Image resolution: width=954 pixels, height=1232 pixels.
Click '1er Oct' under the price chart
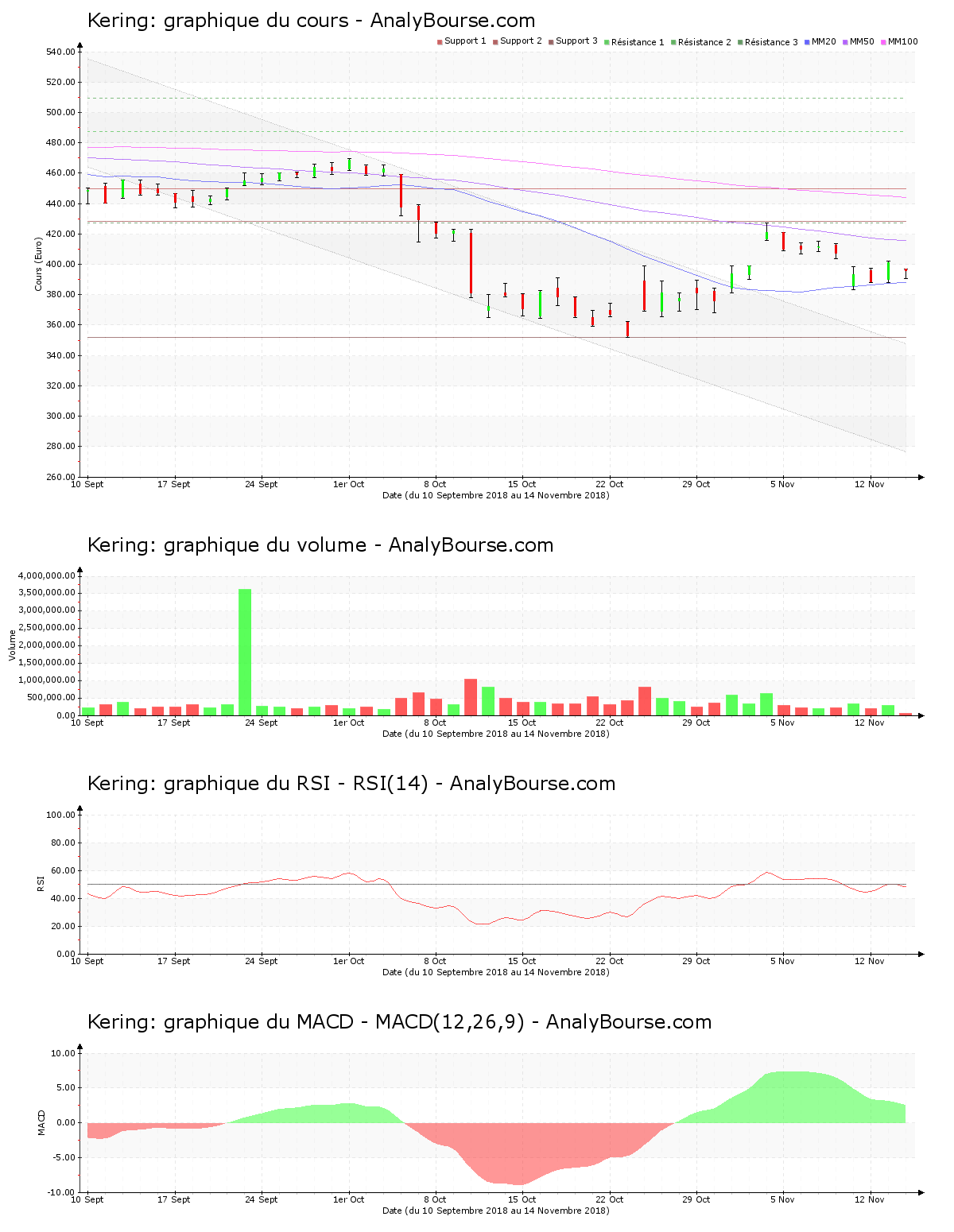(348, 484)
